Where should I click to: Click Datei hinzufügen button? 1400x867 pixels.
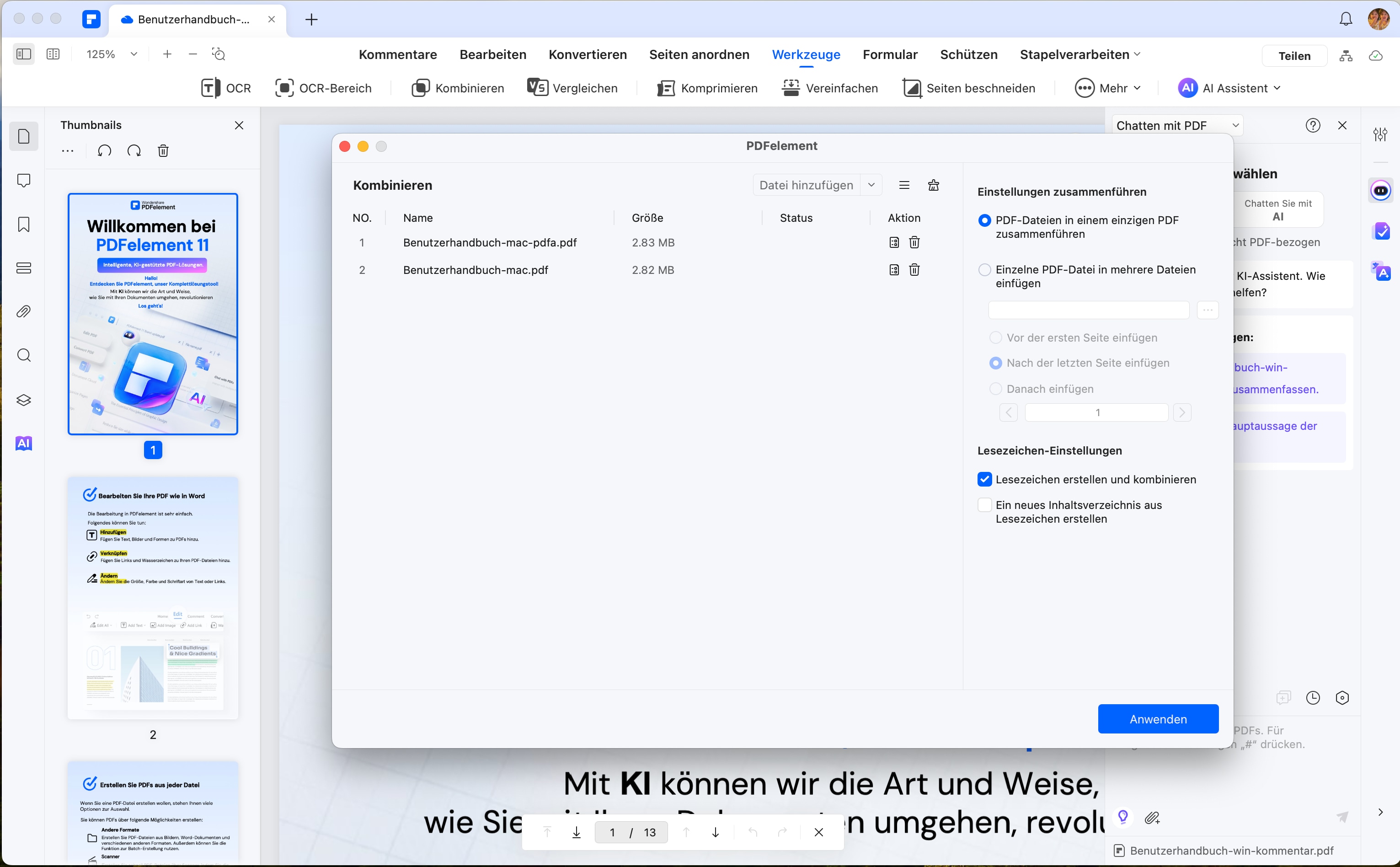[x=806, y=185]
